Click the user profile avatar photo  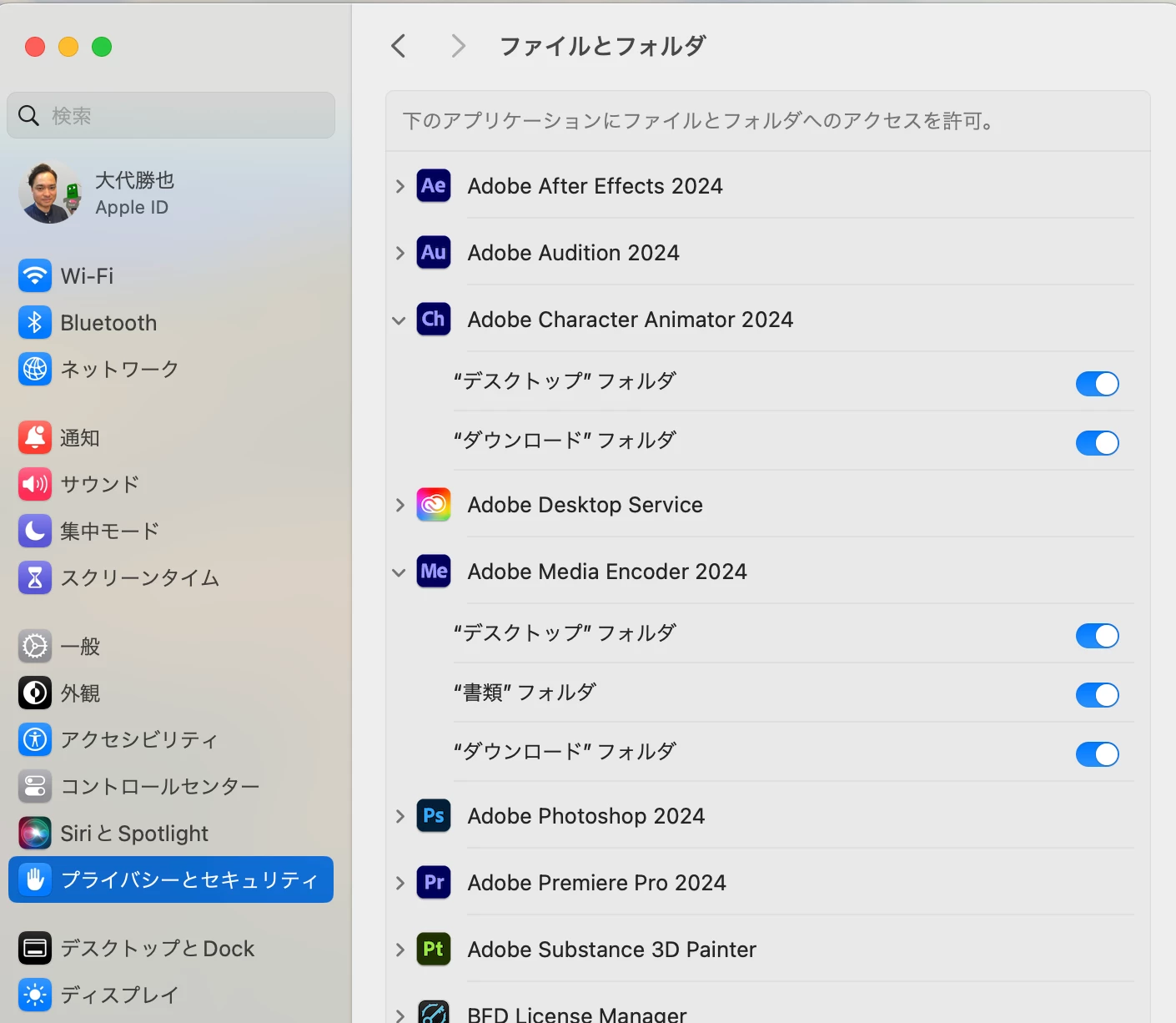[51, 193]
